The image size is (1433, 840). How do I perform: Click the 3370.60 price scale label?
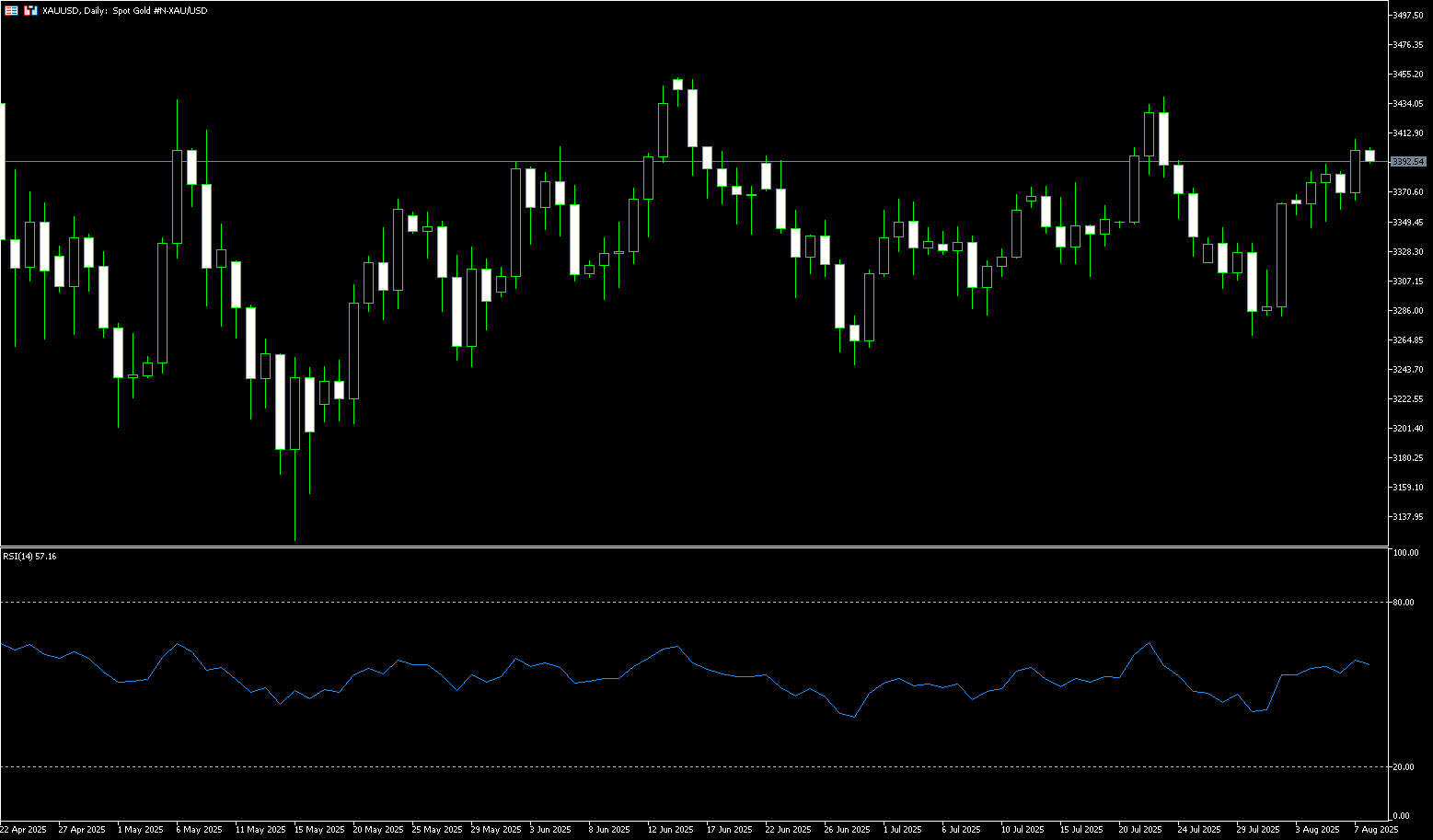[1408, 192]
